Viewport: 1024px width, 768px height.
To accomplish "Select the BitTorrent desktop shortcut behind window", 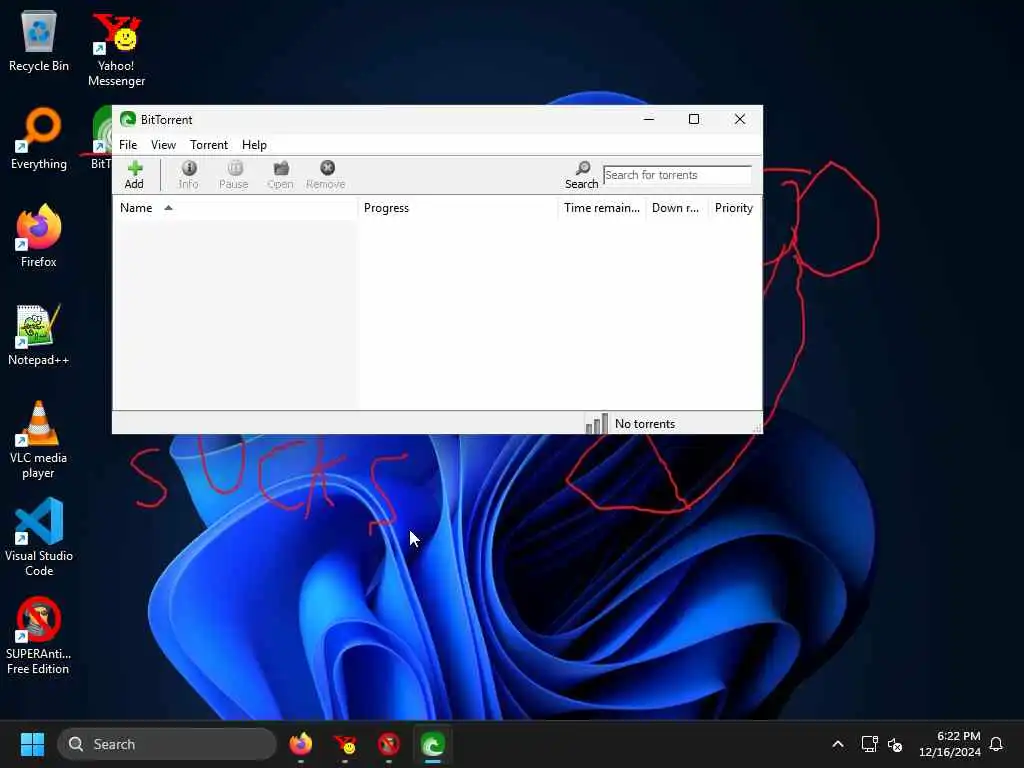I will coord(101,139).
